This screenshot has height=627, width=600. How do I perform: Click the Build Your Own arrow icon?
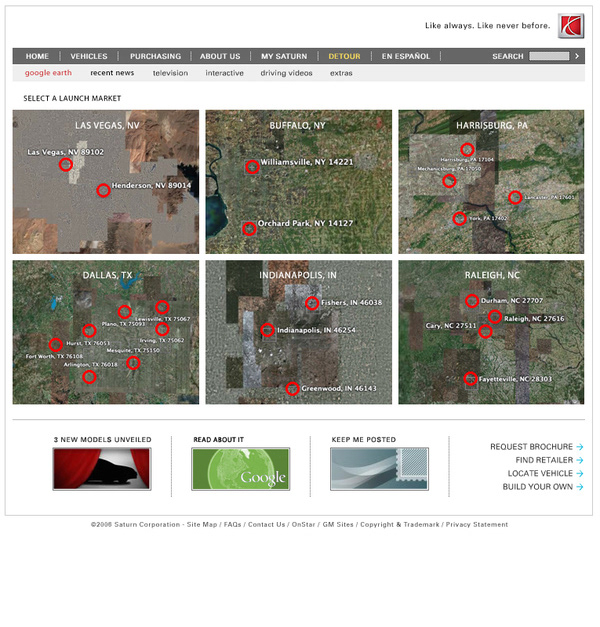tap(580, 487)
